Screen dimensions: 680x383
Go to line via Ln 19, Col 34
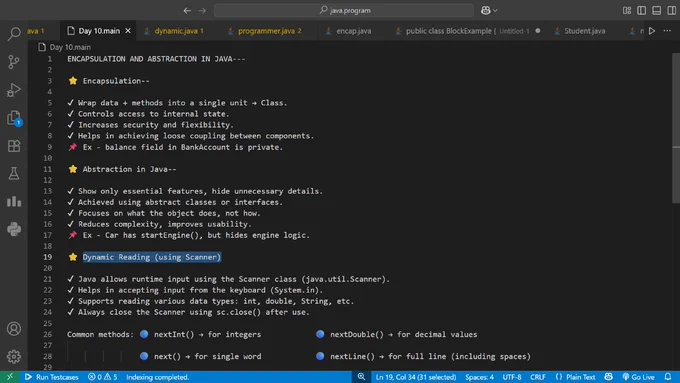pos(415,377)
